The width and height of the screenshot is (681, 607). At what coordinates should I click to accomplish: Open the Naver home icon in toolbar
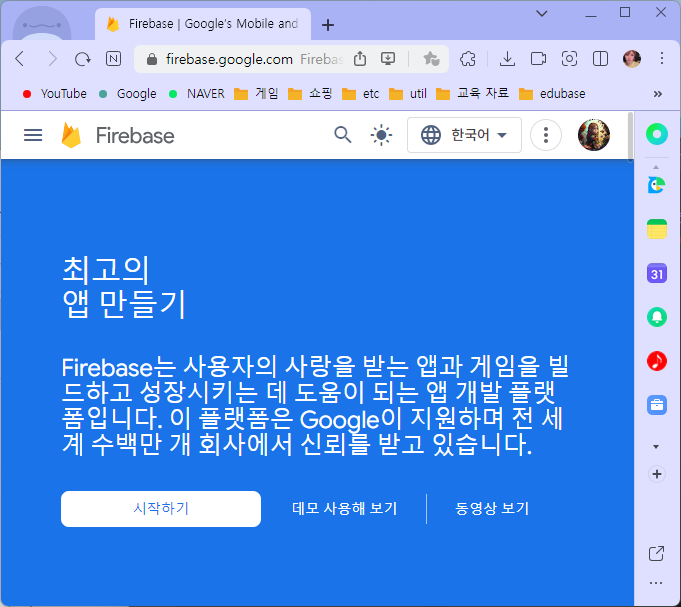[113, 59]
